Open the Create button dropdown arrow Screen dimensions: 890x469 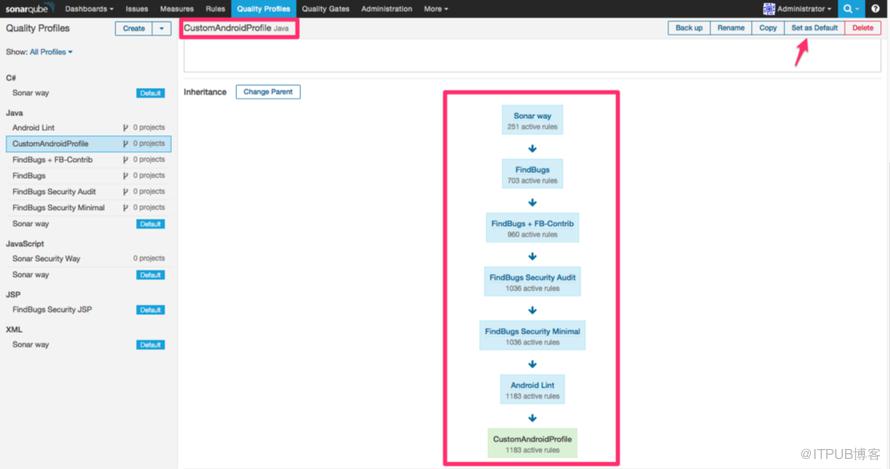point(162,28)
